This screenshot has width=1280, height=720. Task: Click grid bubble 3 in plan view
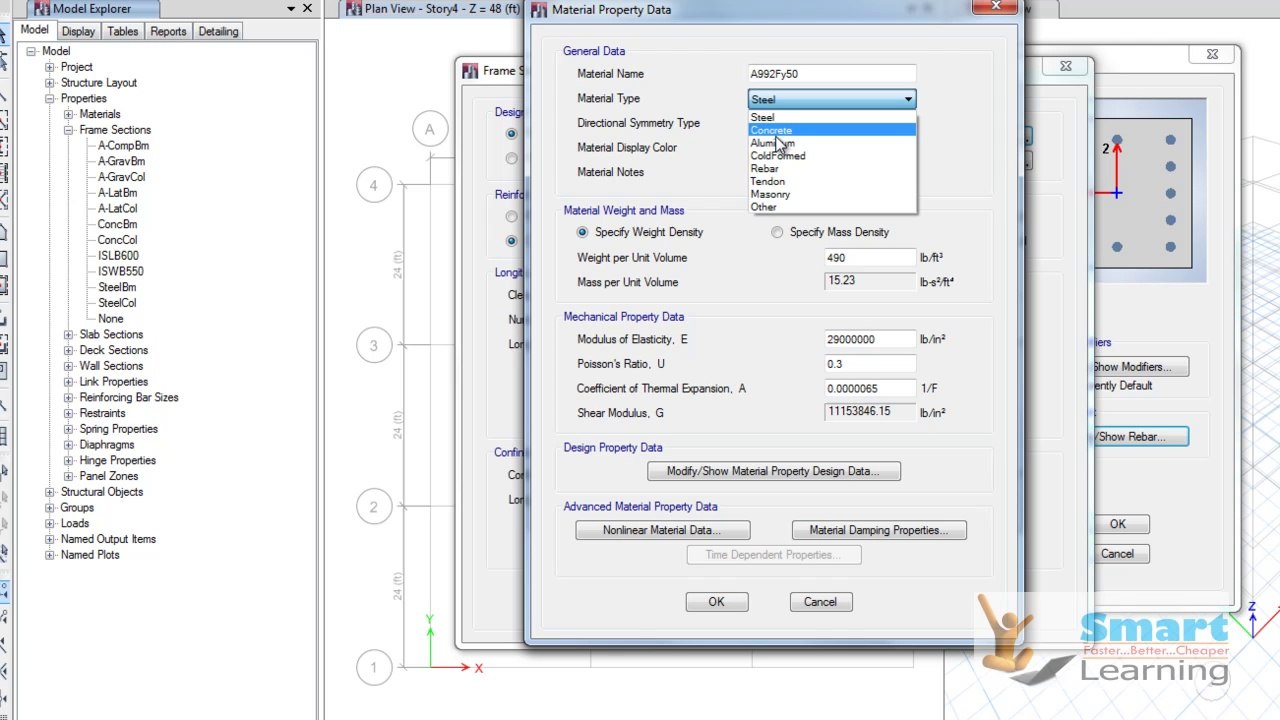[x=374, y=346]
